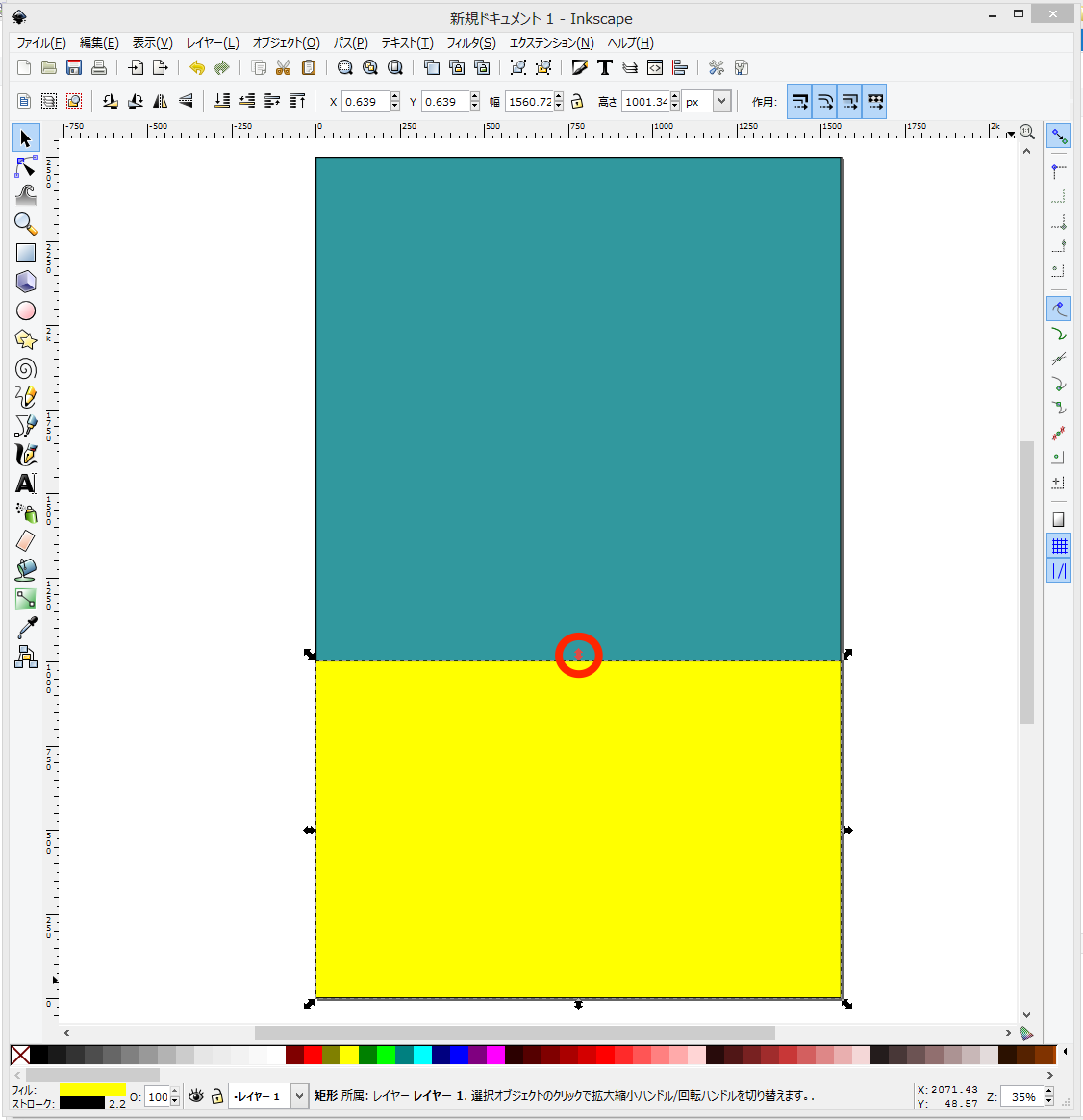
Task: Expand the layer selector dropdown
Action: coord(299,1096)
